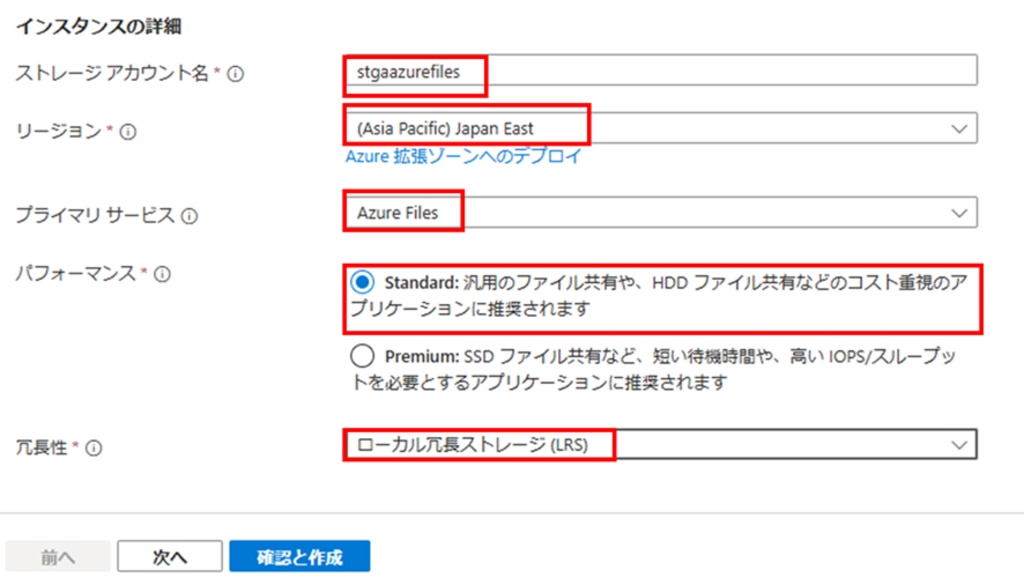
Task: Click the Standard: 汎用のファイル共有 option text
Action: [x=659, y=295]
